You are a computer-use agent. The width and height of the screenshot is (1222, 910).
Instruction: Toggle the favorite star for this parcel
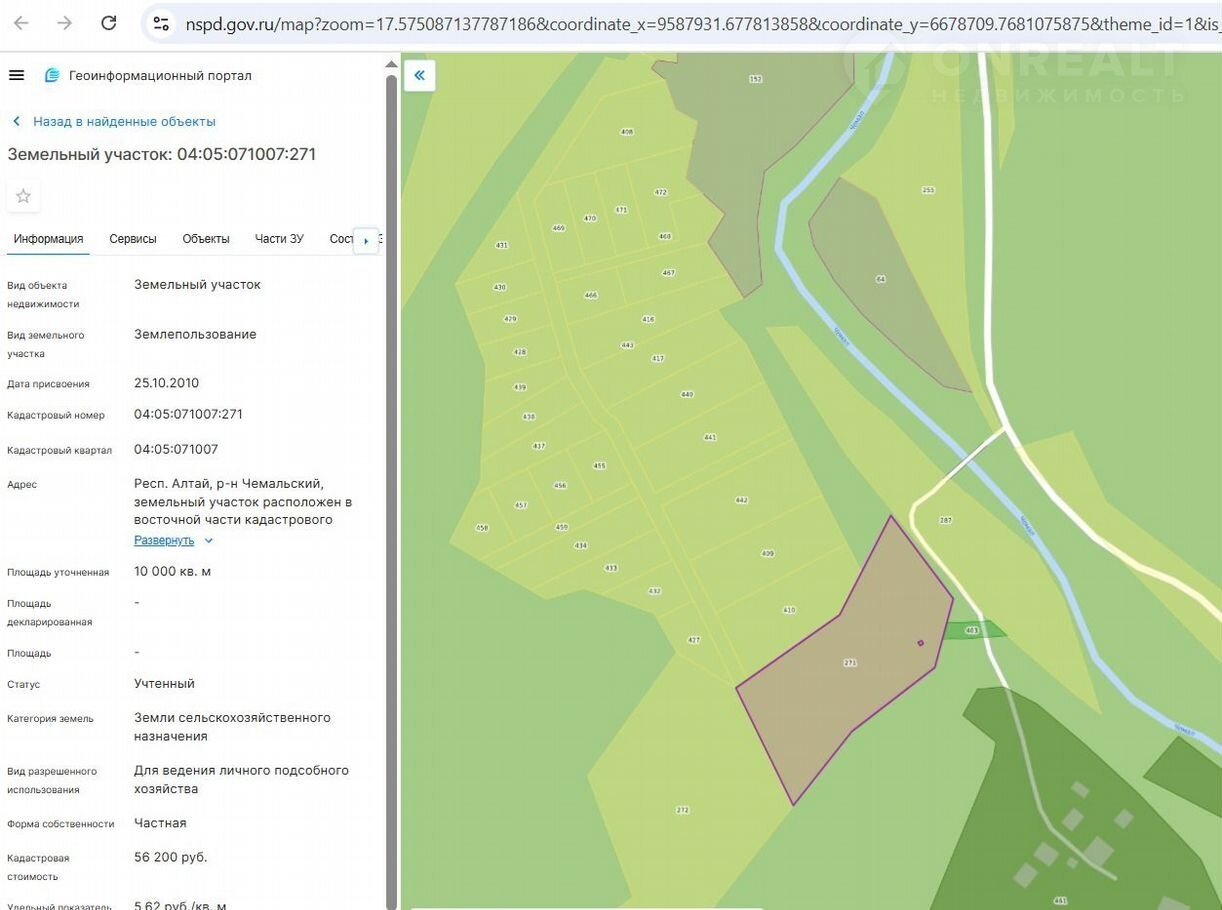(x=23, y=196)
